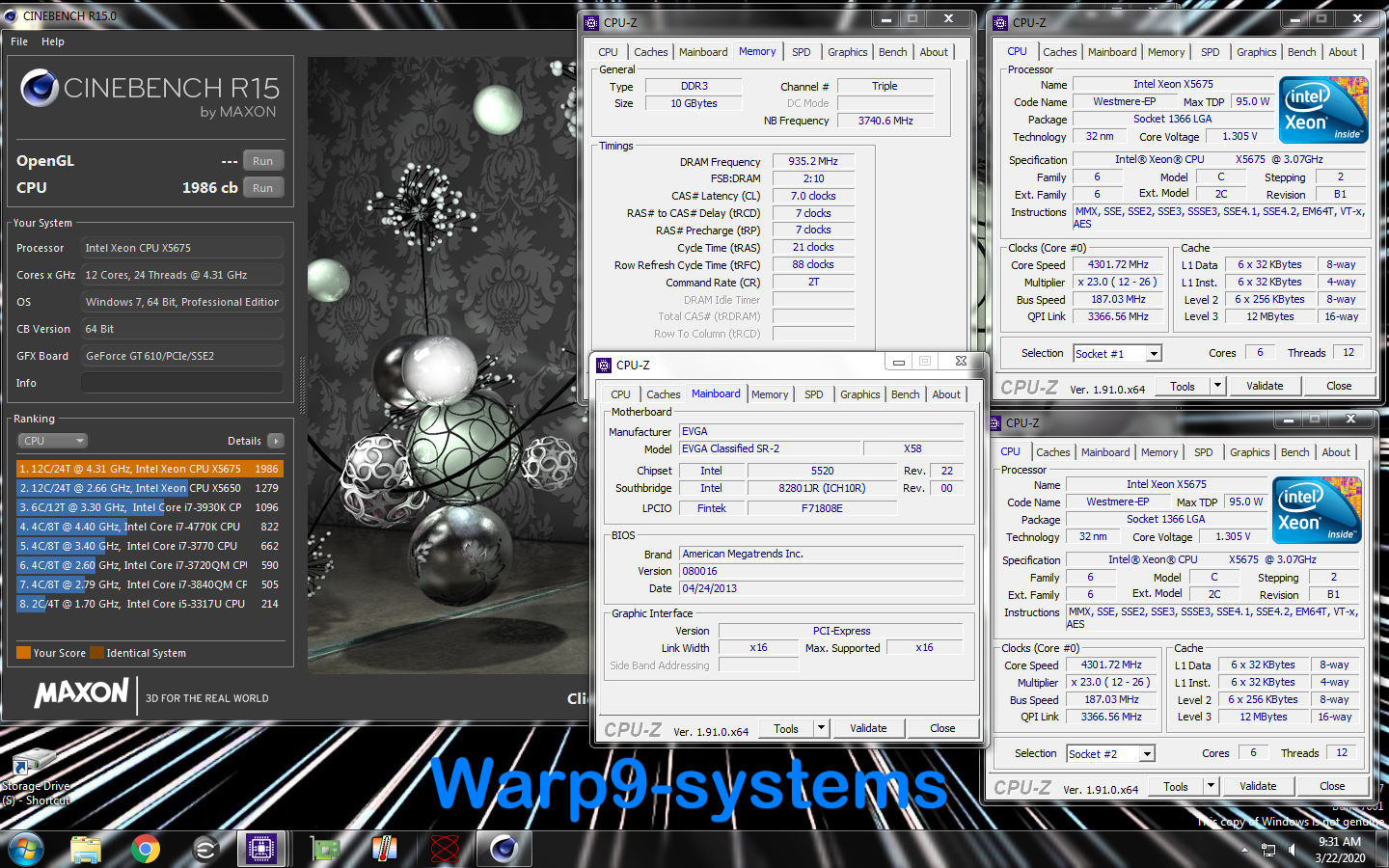The width and height of the screenshot is (1389, 868).
Task: Open the thermometer temperature monitor taskbar icon
Action: (385, 849)
